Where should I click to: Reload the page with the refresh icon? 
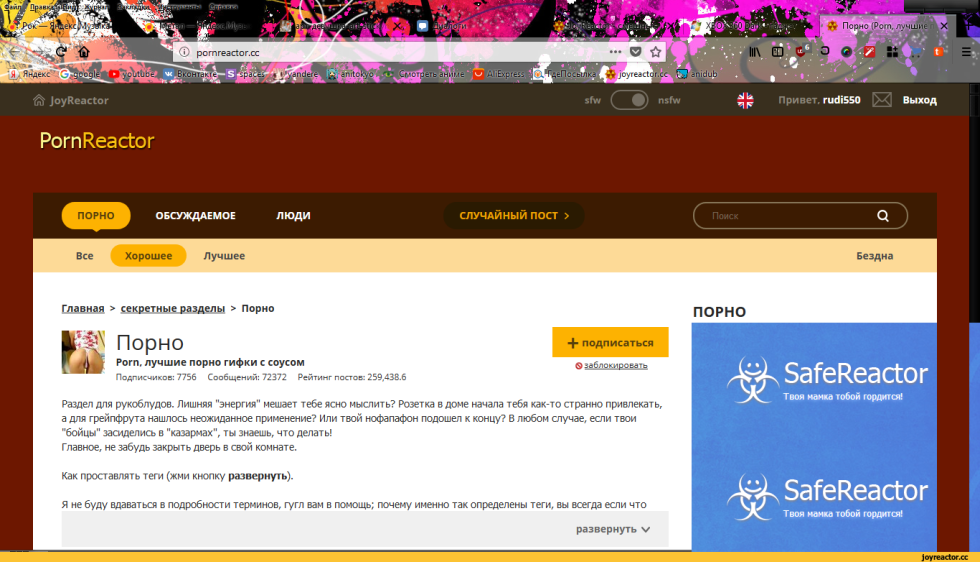tap(61, 51)
